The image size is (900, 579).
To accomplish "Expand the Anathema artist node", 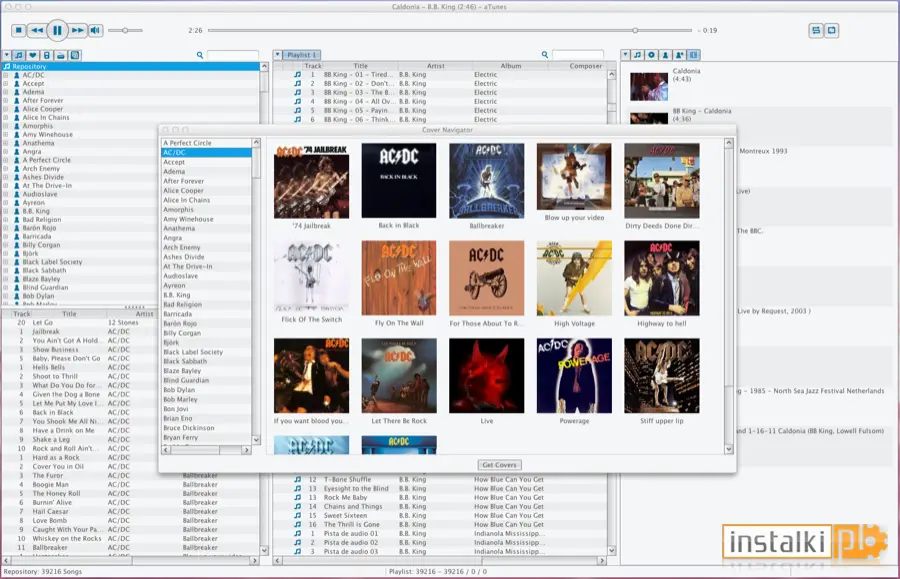I will (6, 143).
